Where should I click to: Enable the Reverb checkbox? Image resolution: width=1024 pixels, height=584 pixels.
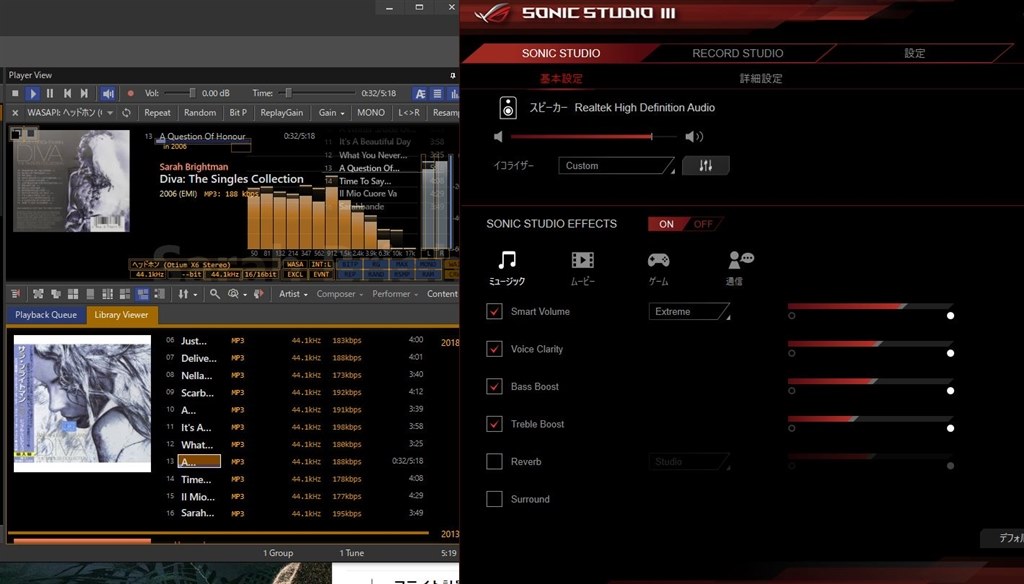[494, 462]
